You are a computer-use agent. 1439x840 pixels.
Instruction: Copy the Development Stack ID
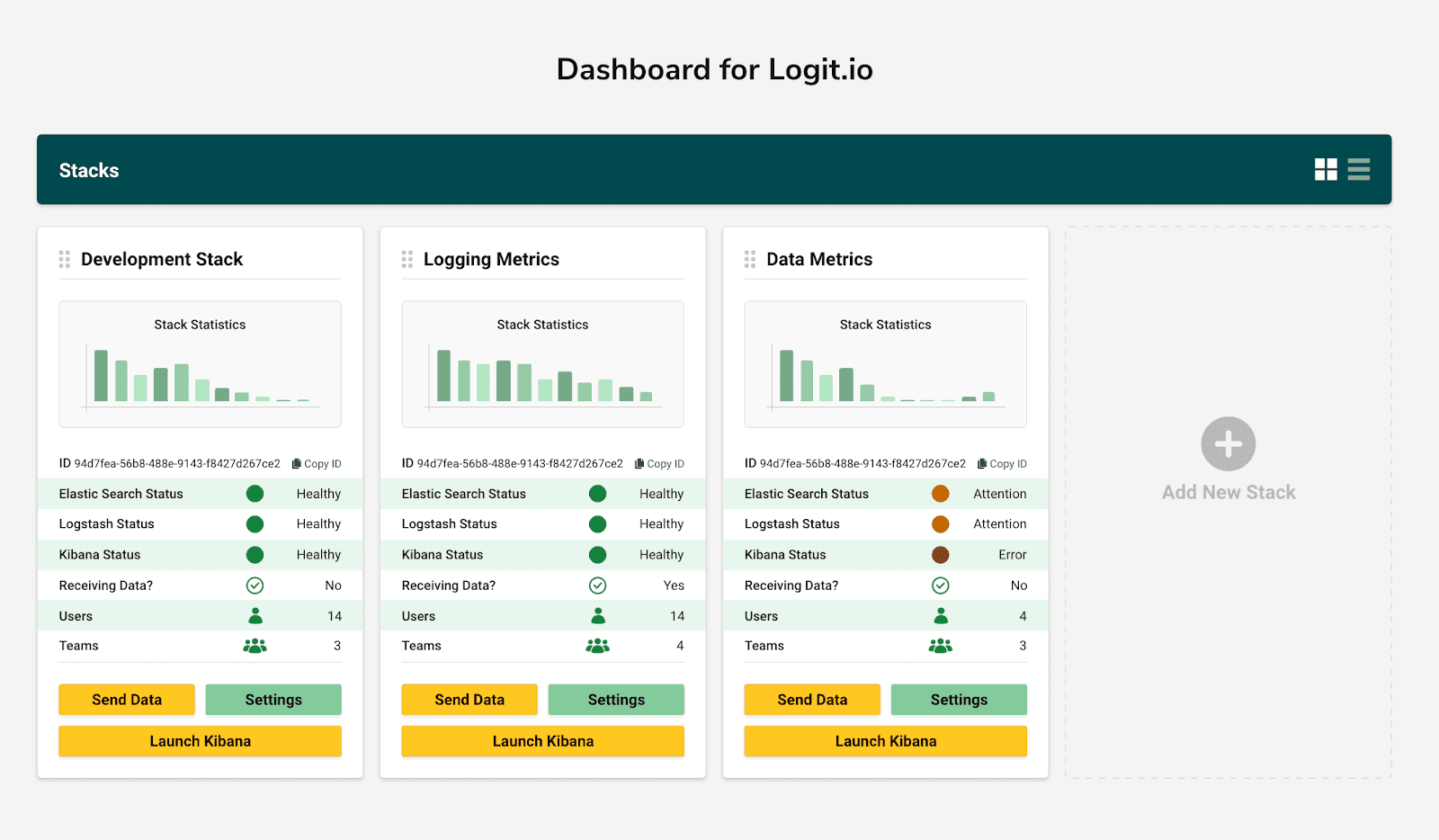(x=317, y=463)
